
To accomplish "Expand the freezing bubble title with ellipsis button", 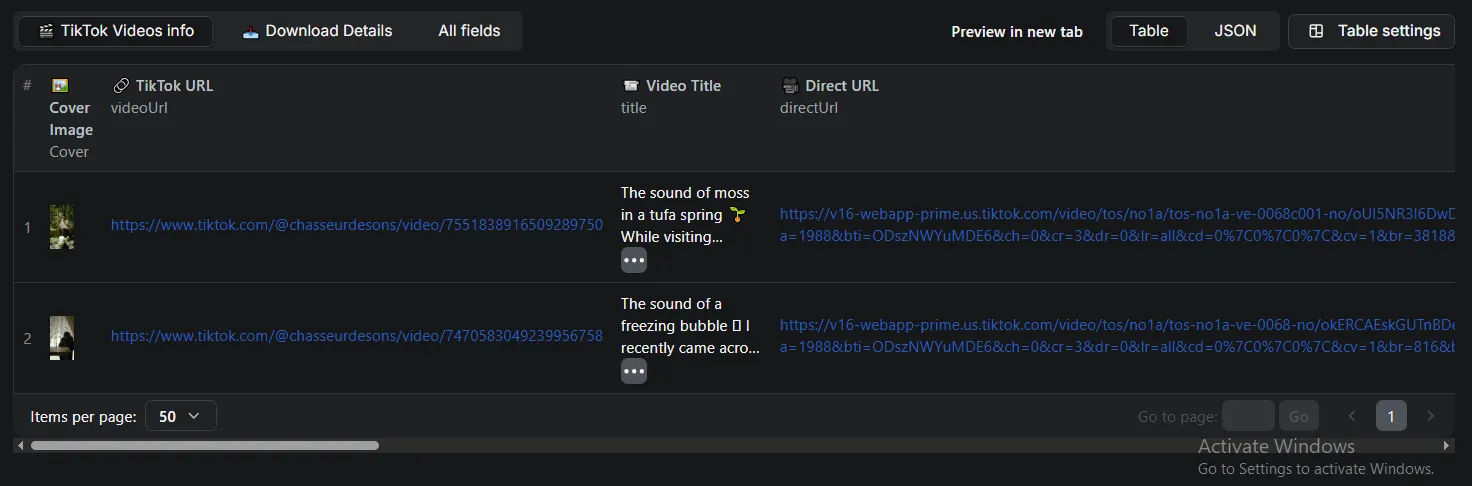I will (634, 371).
